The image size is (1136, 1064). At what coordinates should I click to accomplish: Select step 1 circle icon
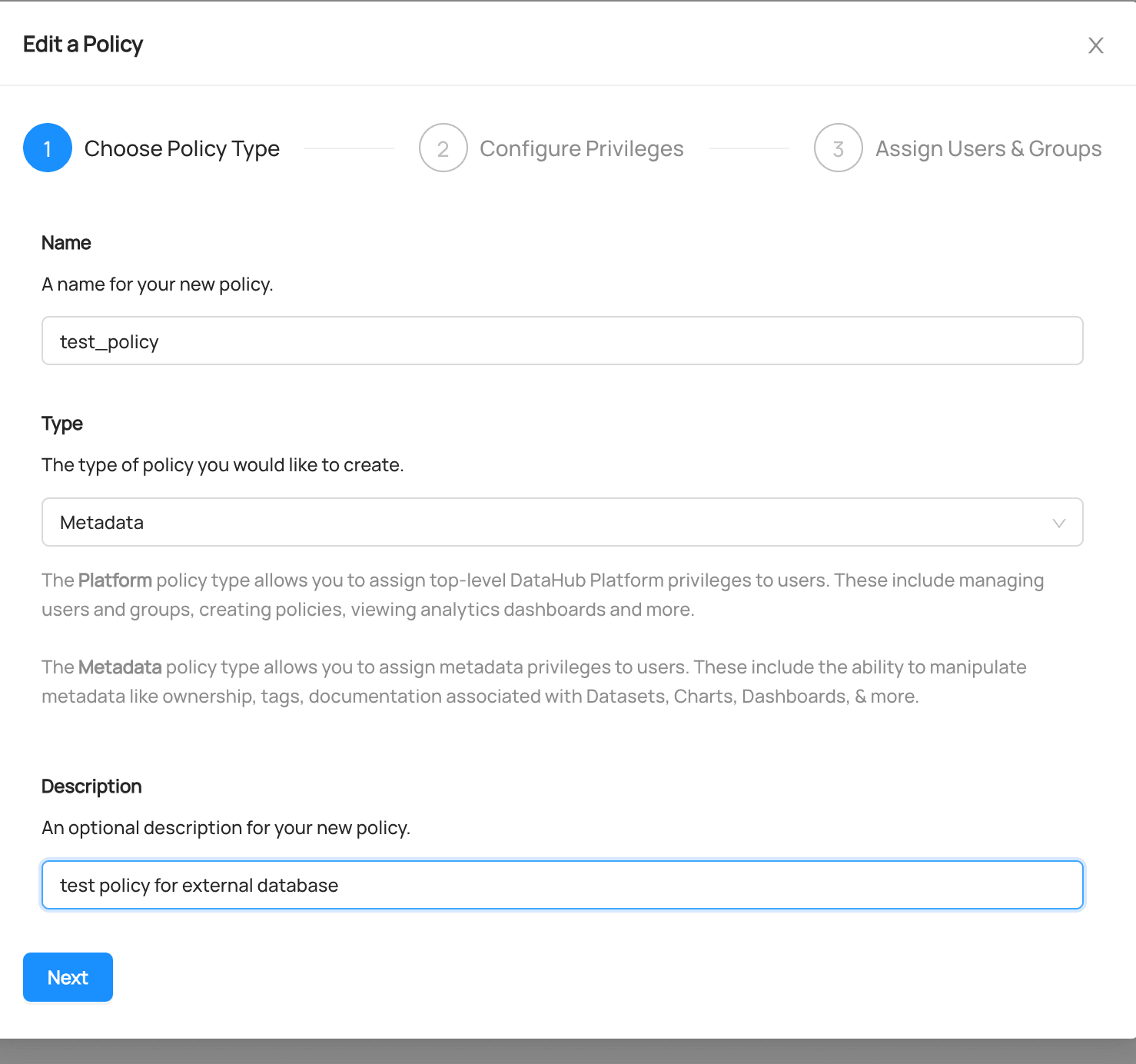point(48,148)
